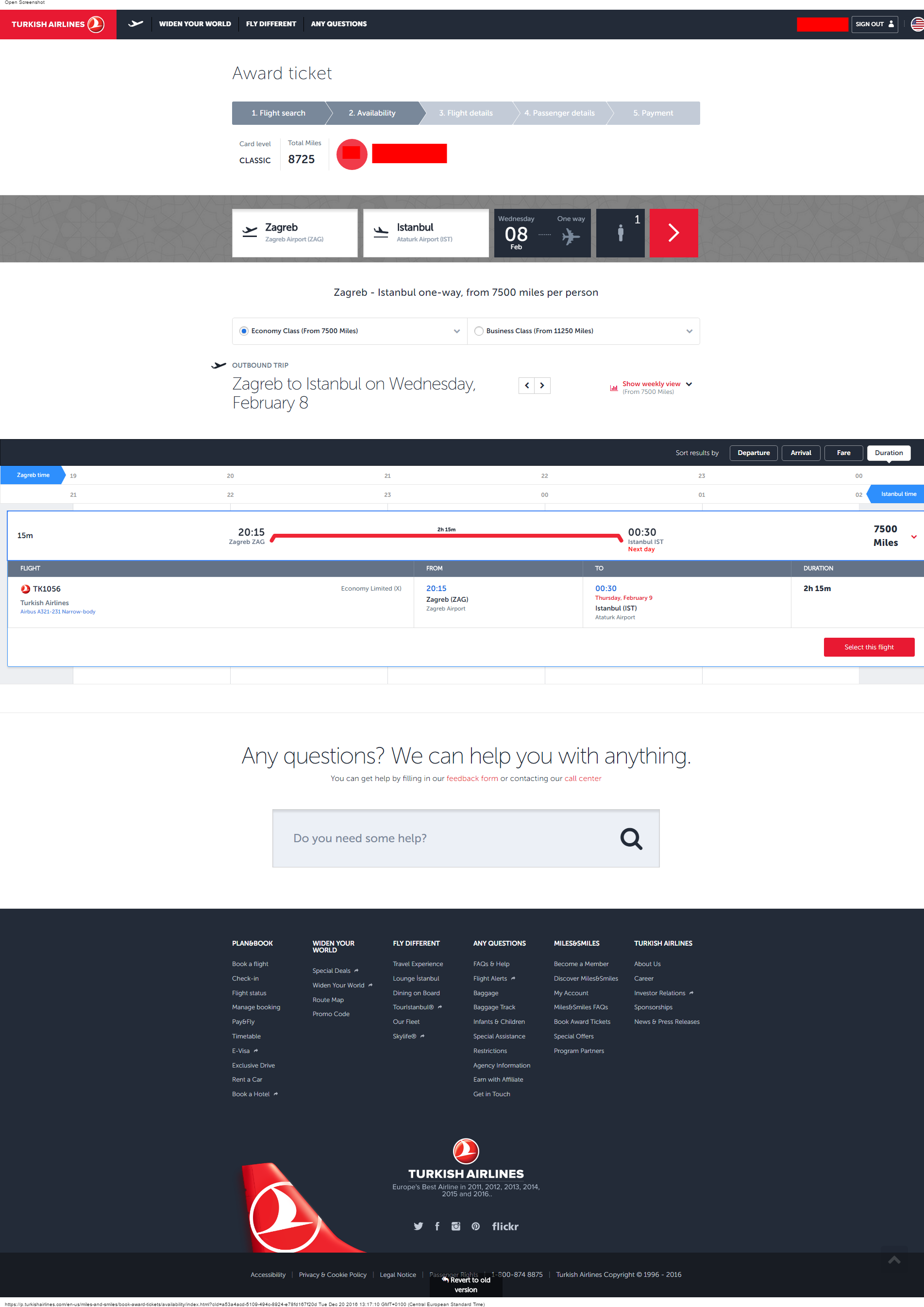The image size is (924, 1307).
Task: Open the Pinterest icon in footer
Action: (x=476, y=1226)
